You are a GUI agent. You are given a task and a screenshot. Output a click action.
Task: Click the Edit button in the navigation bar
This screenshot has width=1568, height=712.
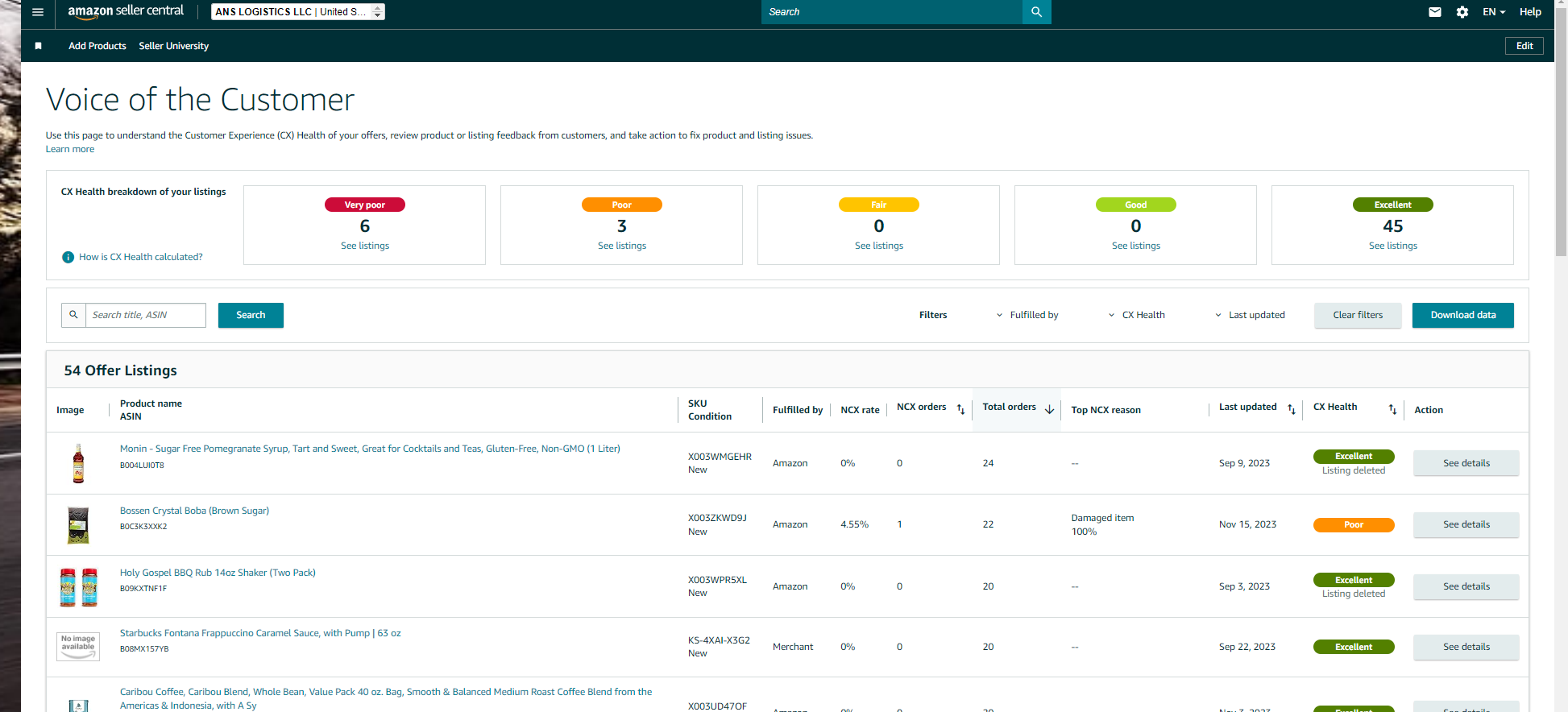pyautogui.click(x=1524, y=46)
